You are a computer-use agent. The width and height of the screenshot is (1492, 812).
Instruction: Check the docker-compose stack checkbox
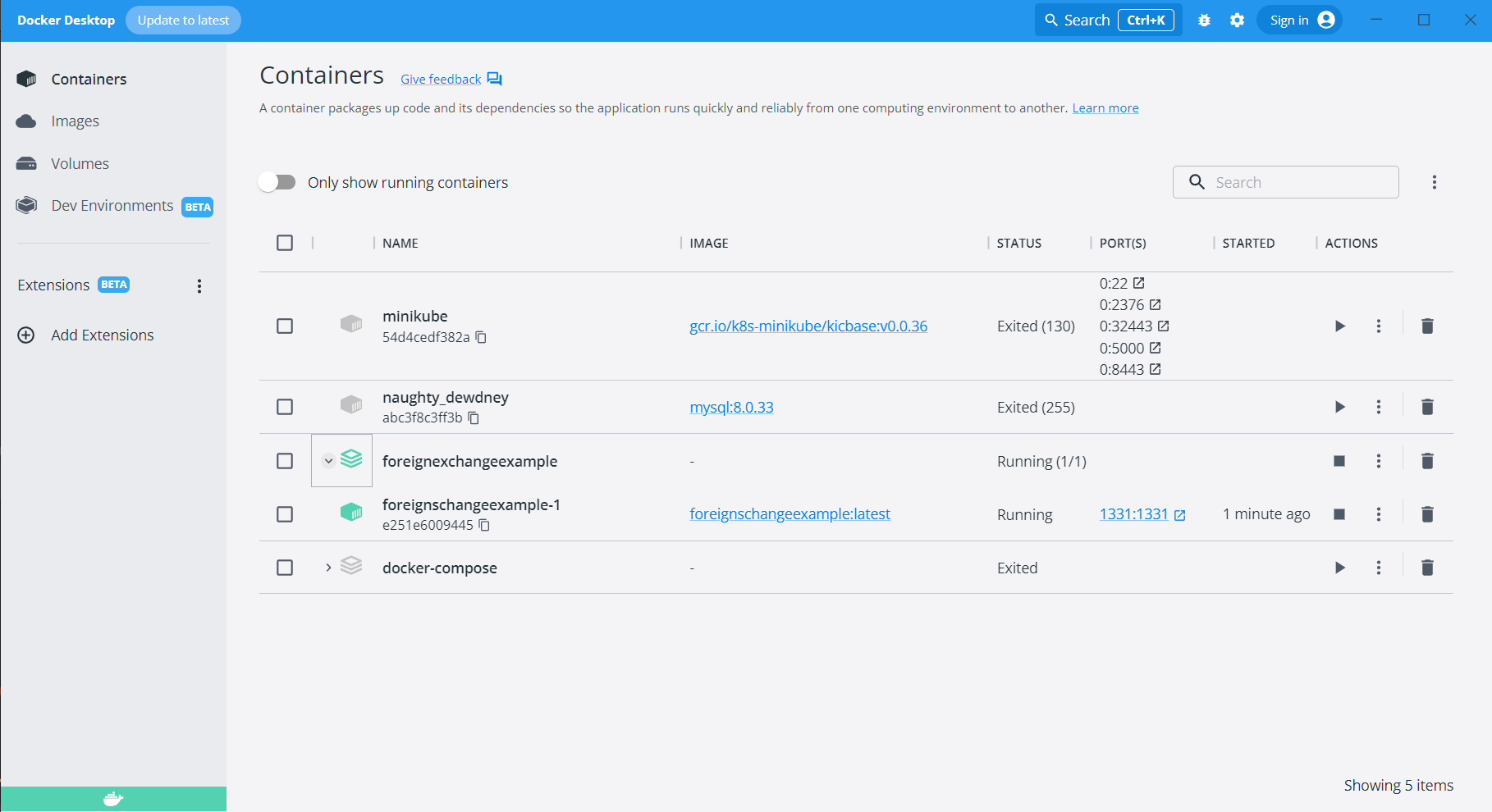tap(285, 568)
